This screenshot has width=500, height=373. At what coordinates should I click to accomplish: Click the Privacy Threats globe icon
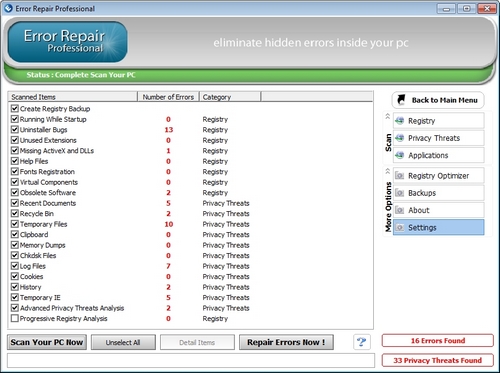(x=399, y=138)
